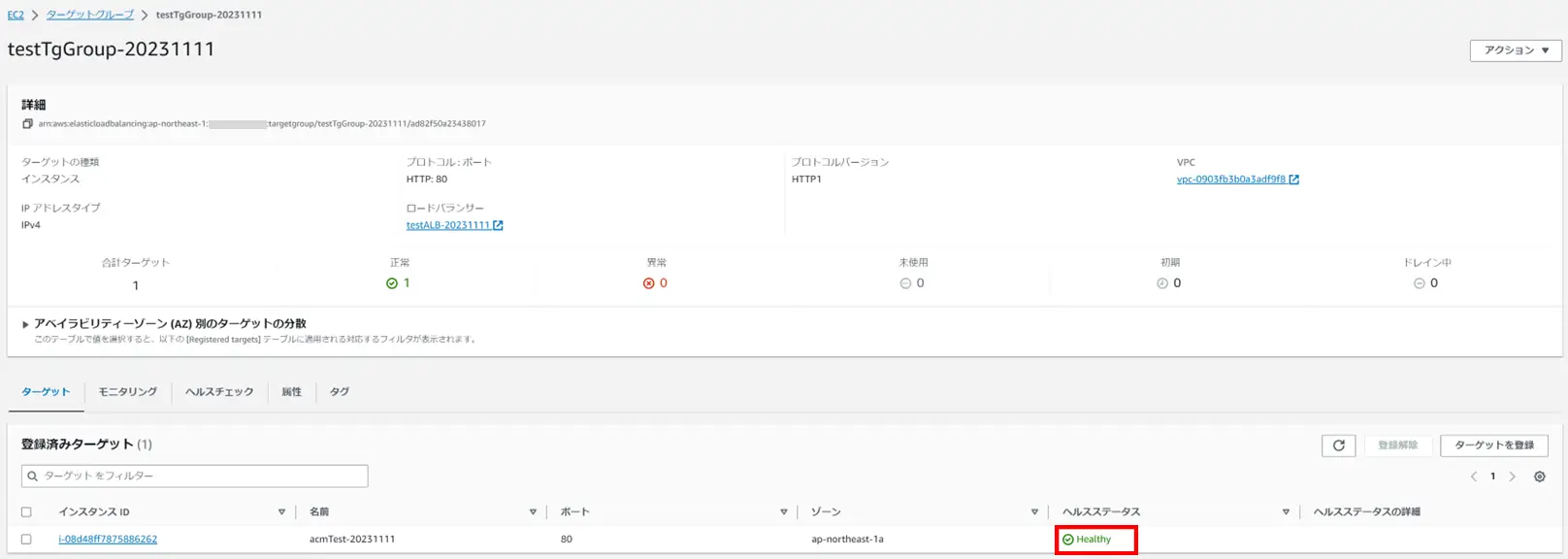Click the green healthy check icon under 正常
The height and width of the screenshot is (559, 1568).
click(x=392, y=283)
